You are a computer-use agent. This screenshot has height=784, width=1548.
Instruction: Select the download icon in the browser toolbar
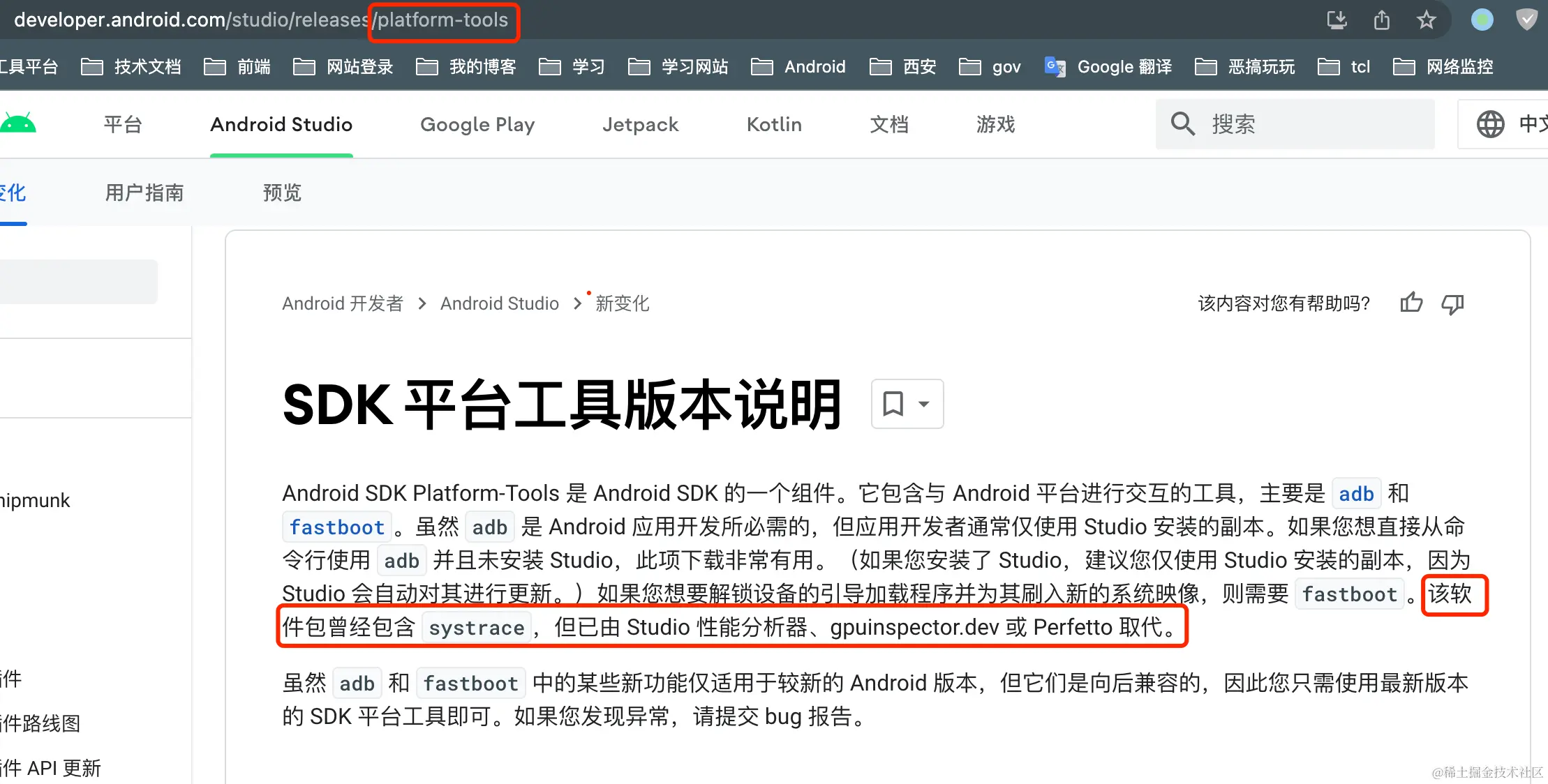pos(1337,20)
